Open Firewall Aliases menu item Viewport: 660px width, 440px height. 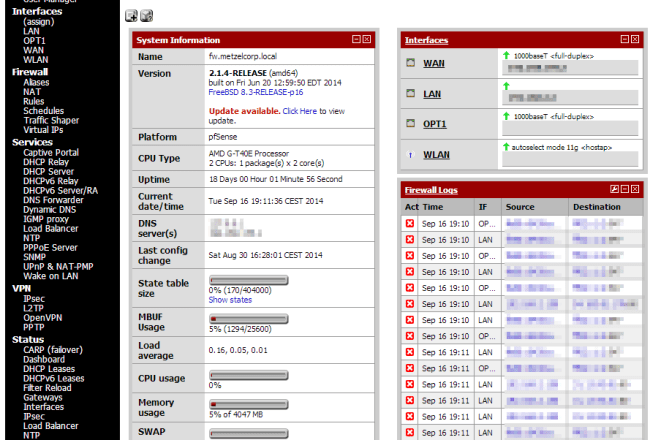coord(36,82)
